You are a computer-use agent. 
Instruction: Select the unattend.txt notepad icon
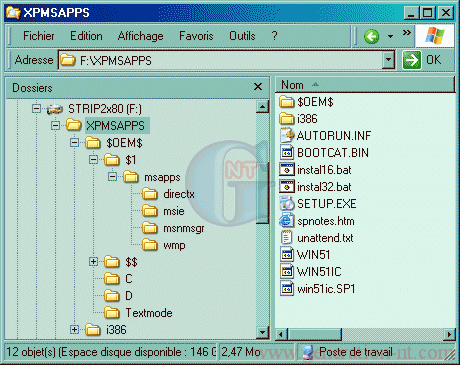(287, 238)
